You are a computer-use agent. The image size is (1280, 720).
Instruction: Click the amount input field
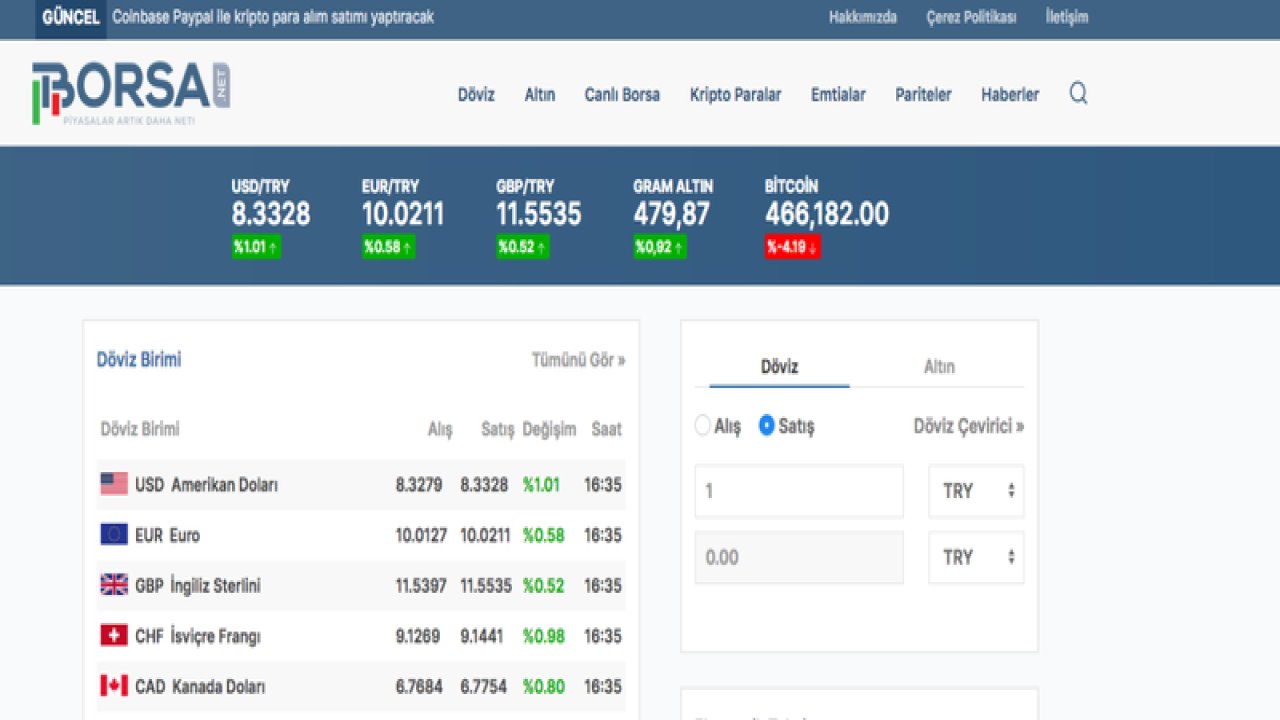798,491
